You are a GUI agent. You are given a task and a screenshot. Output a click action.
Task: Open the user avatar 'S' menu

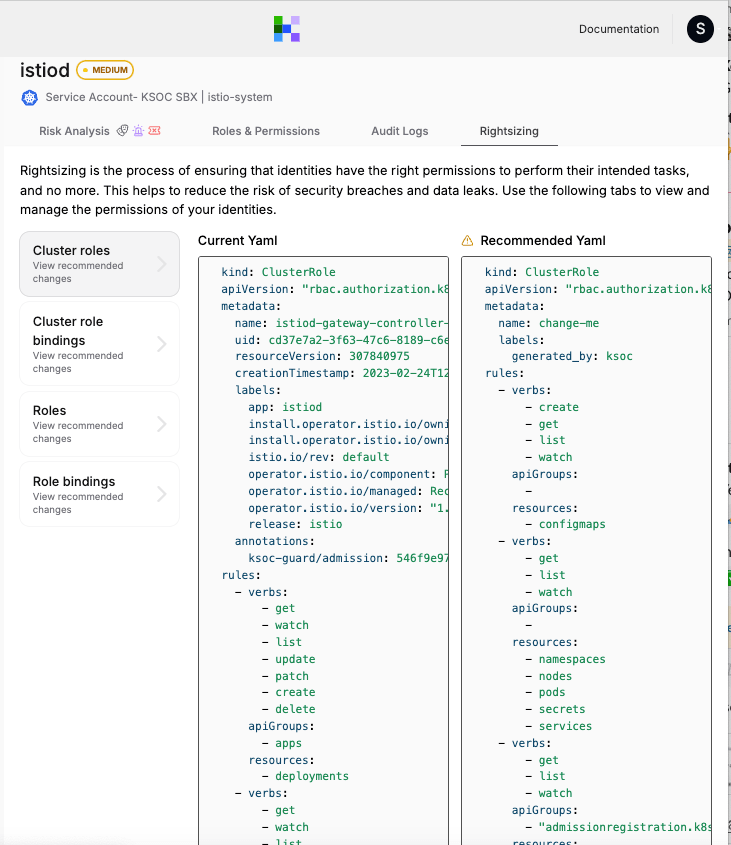(700, 29)
